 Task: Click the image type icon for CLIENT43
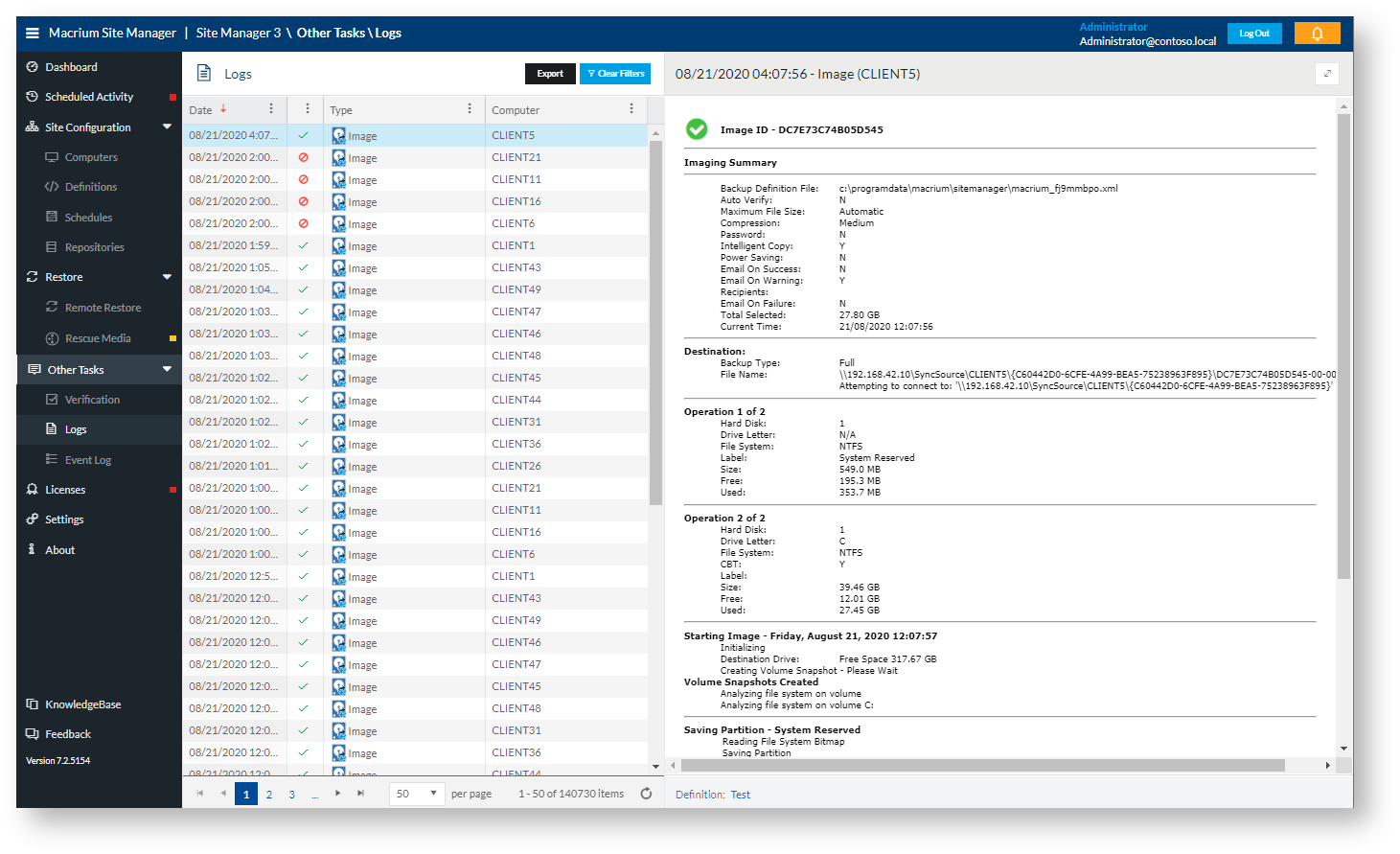[x=339, y=267]
